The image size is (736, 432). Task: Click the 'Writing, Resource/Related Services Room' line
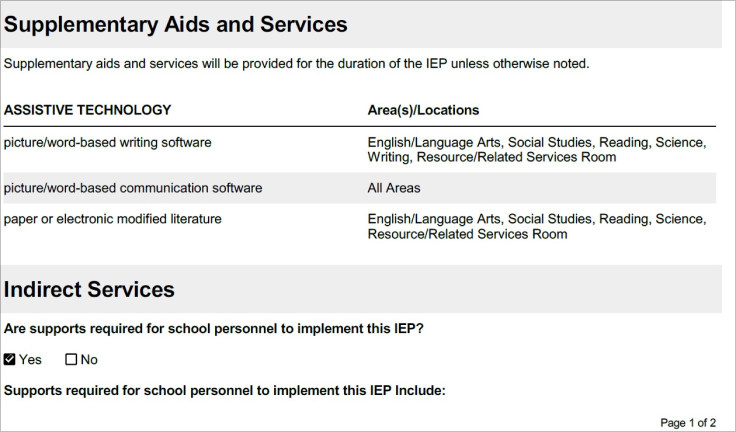491,158
